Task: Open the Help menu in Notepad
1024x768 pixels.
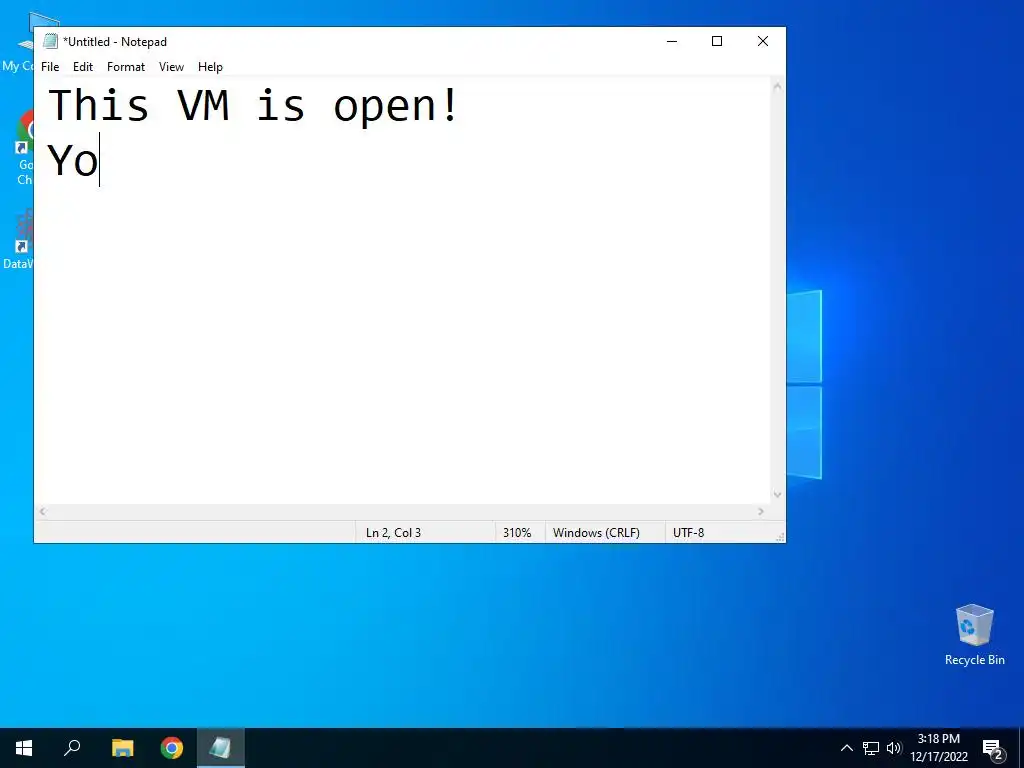Action: pos(210,67)
